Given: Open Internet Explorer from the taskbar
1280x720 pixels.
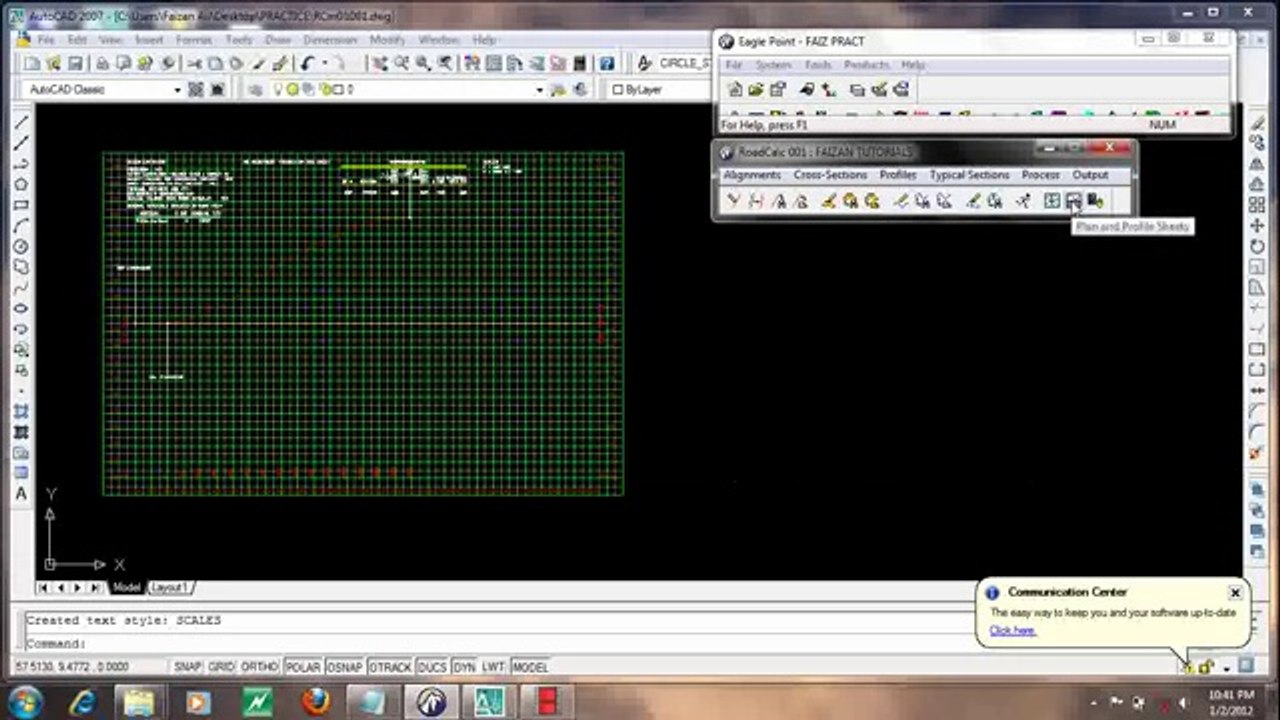Looking at the screenshot, I should click(x=84, y=702).
